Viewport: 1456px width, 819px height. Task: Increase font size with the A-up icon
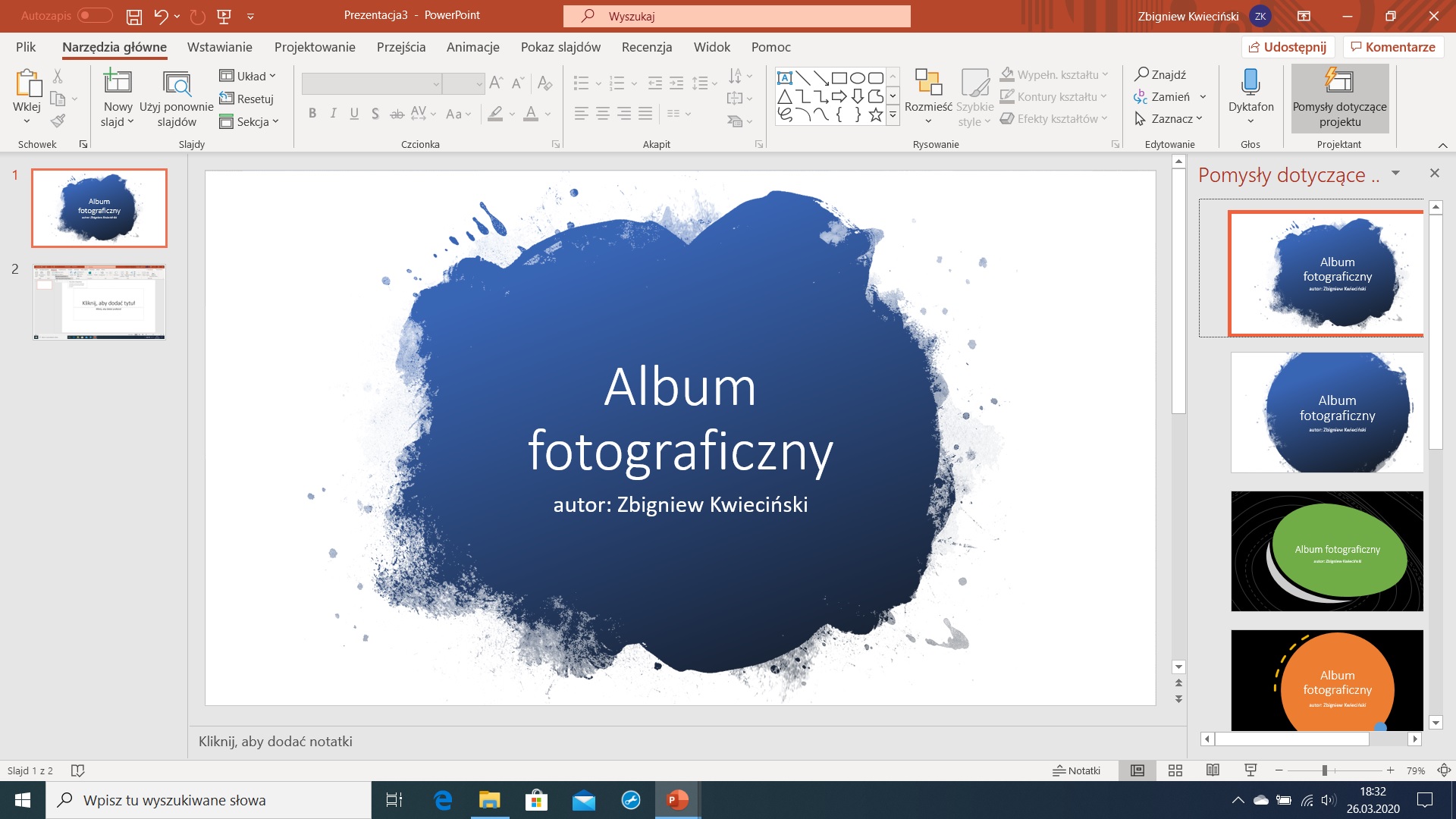(496, 83)
